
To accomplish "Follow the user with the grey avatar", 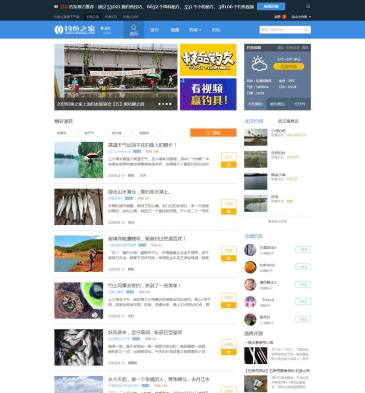I will 303,250.
